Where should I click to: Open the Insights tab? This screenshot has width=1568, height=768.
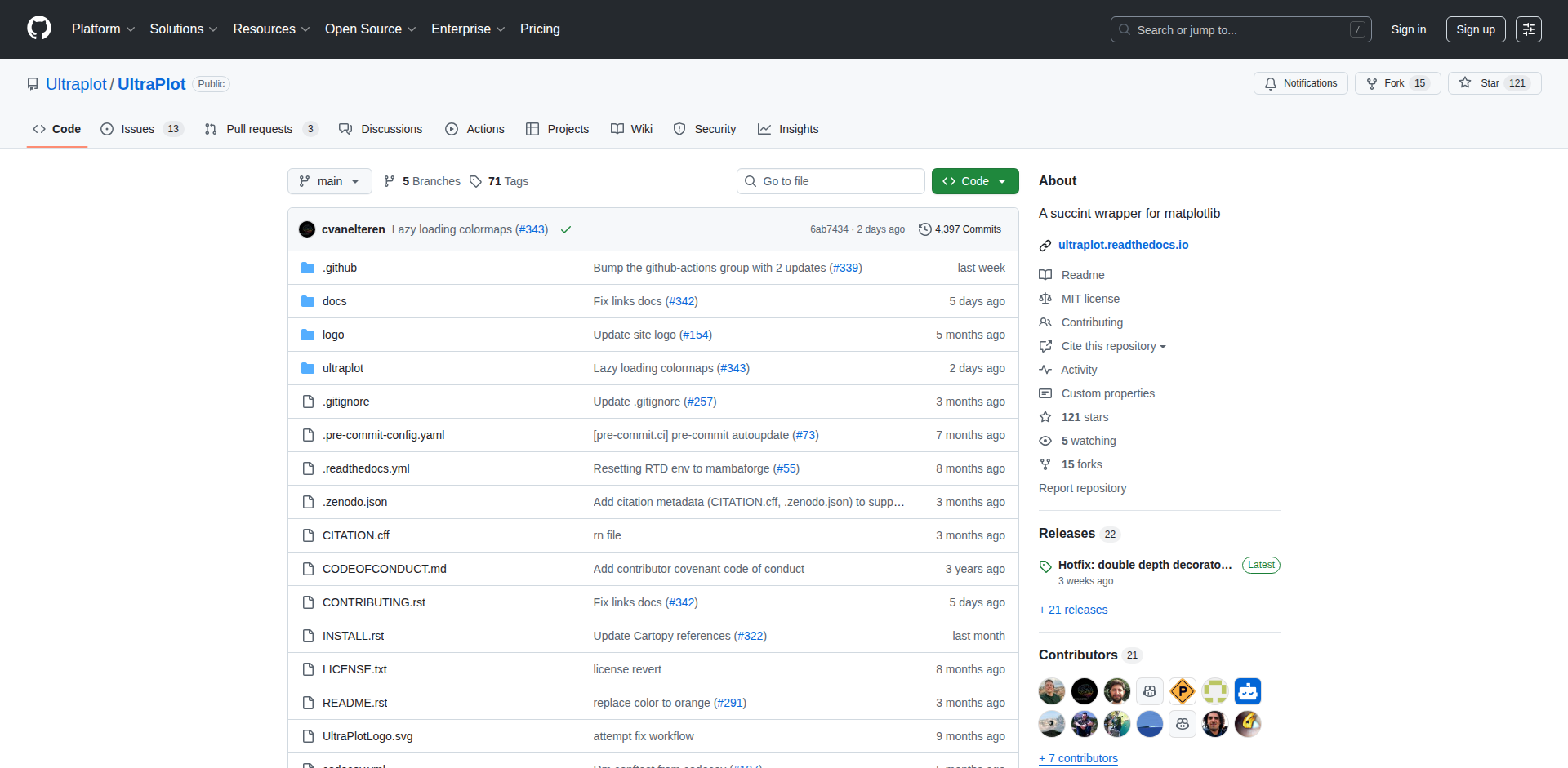(788, 129)
